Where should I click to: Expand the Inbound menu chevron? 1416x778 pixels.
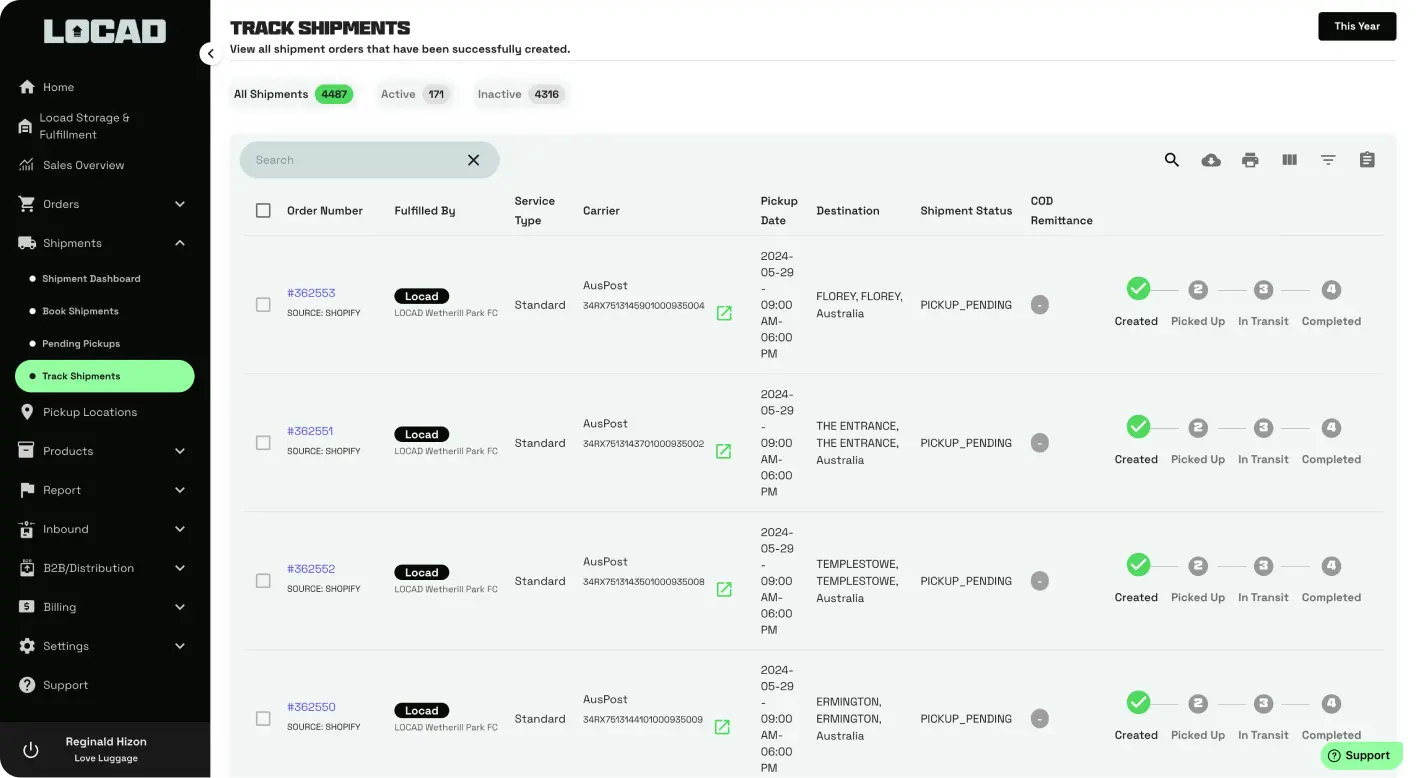(x=180, y=529)
